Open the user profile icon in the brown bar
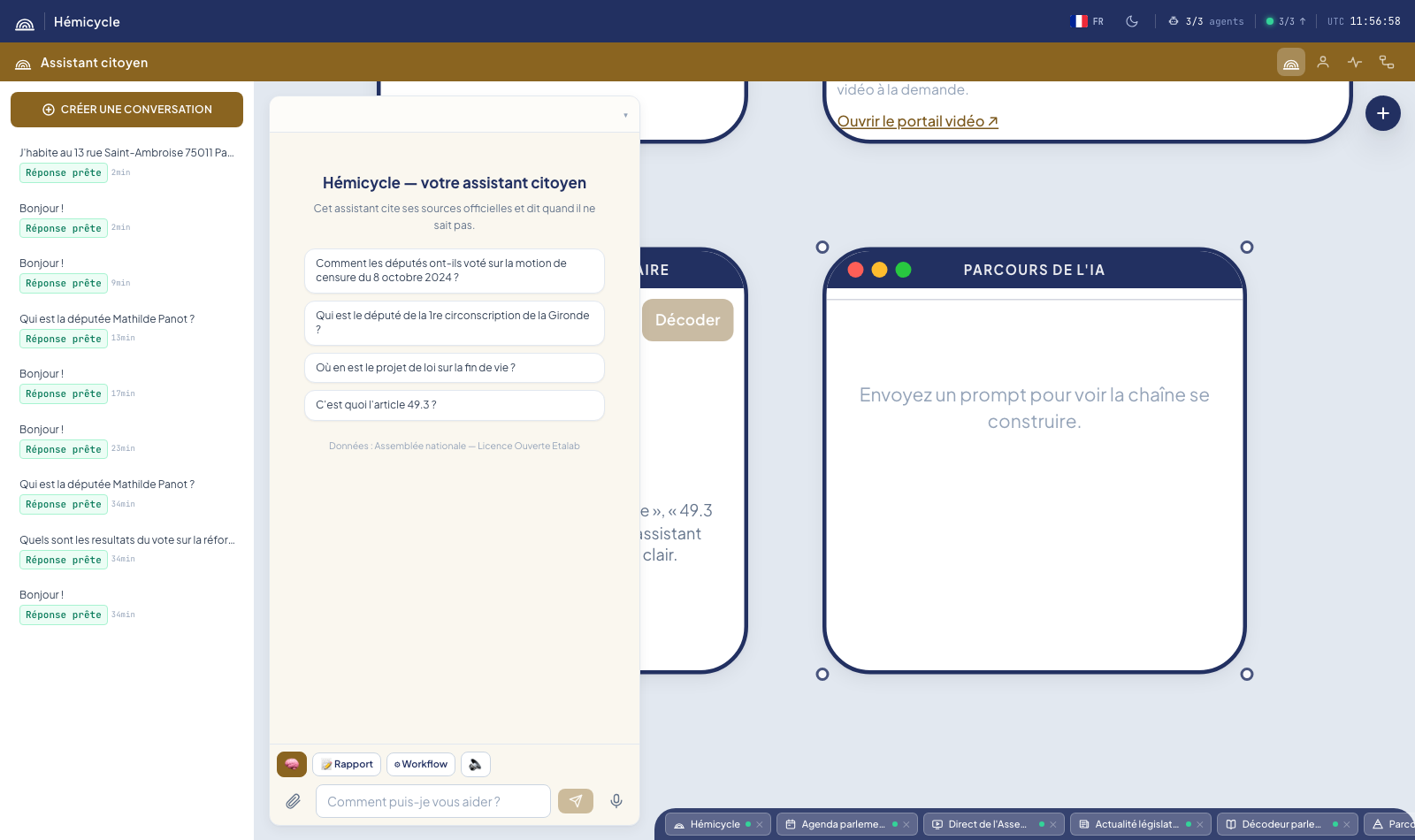Screen dimensions: 1415x840 point(1323,62)
